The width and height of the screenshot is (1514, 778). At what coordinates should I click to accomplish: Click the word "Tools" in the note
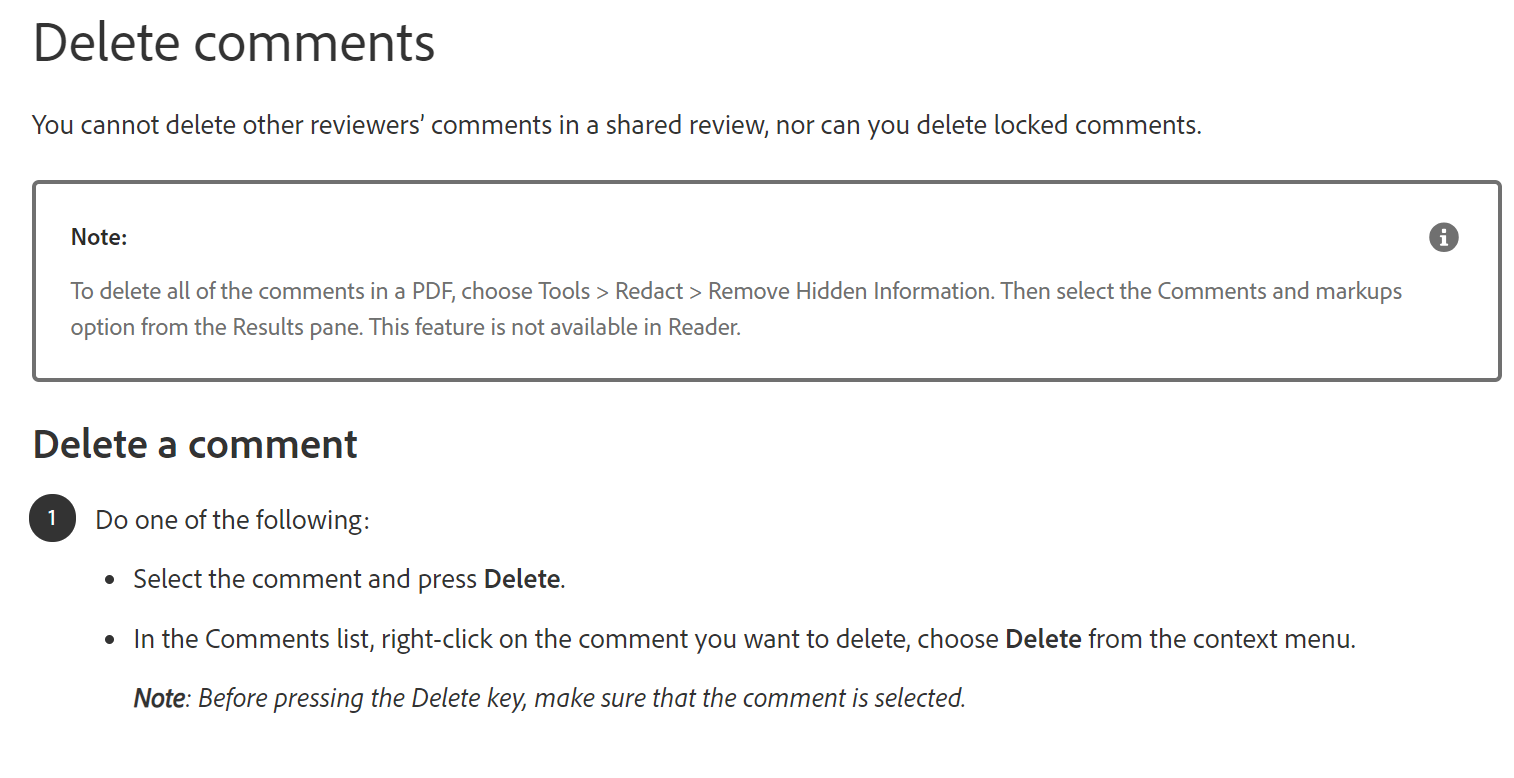coord(564,291)
